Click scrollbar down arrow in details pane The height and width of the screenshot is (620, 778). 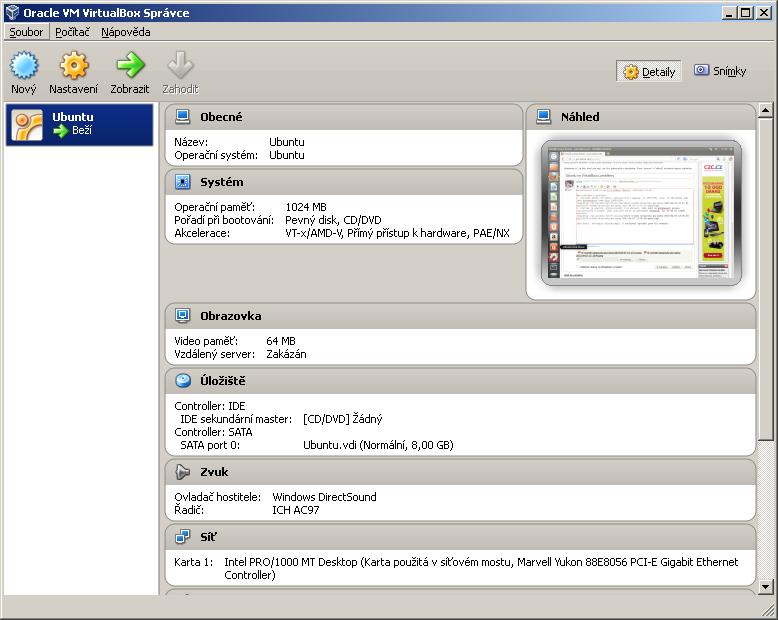click(x=765, y=587)
